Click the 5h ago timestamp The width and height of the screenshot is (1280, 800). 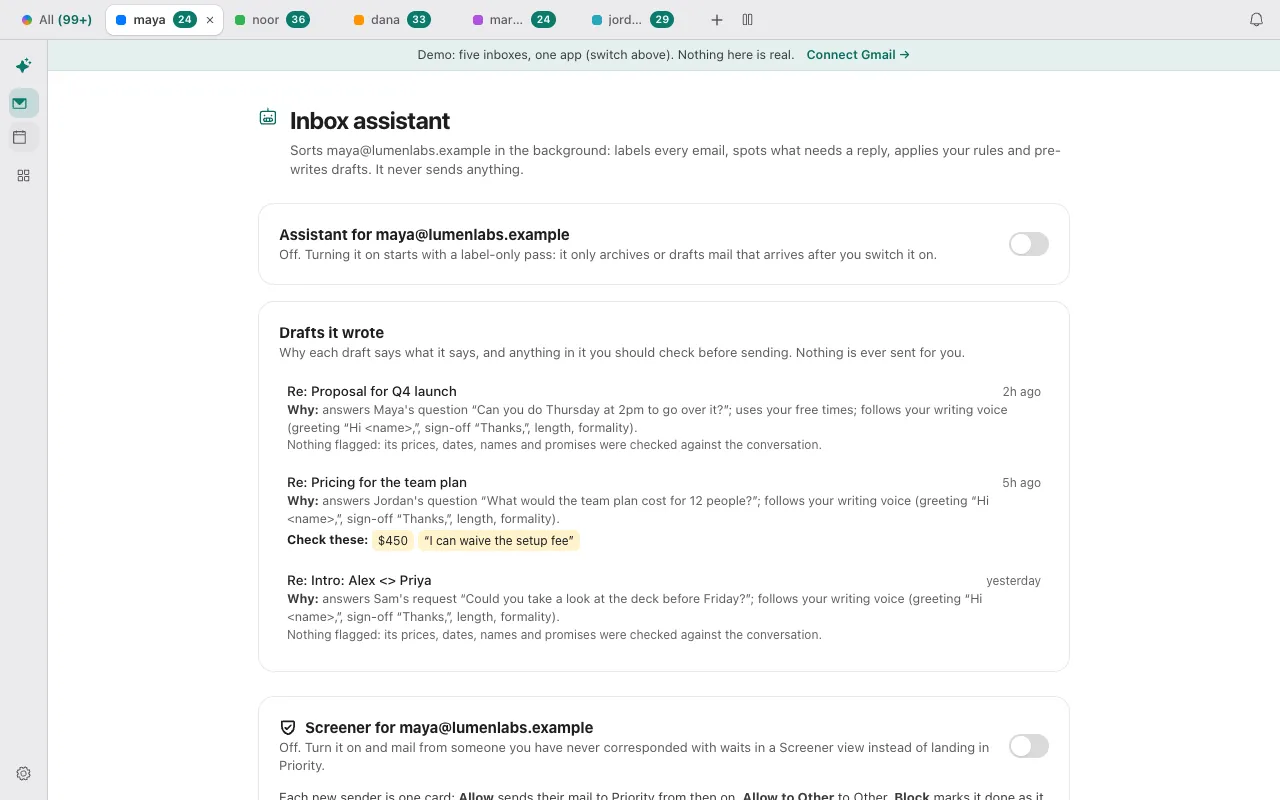point(1022,483)
